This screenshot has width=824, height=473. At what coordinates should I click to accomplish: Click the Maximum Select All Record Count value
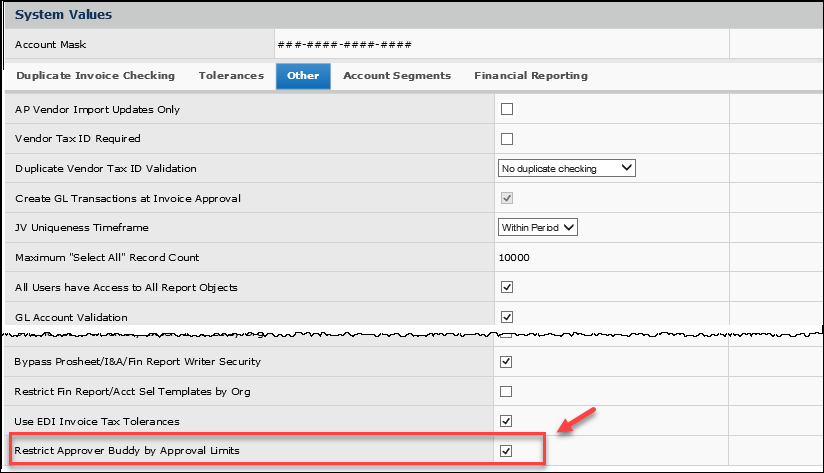pyautogui.click(x=515, y=258)
